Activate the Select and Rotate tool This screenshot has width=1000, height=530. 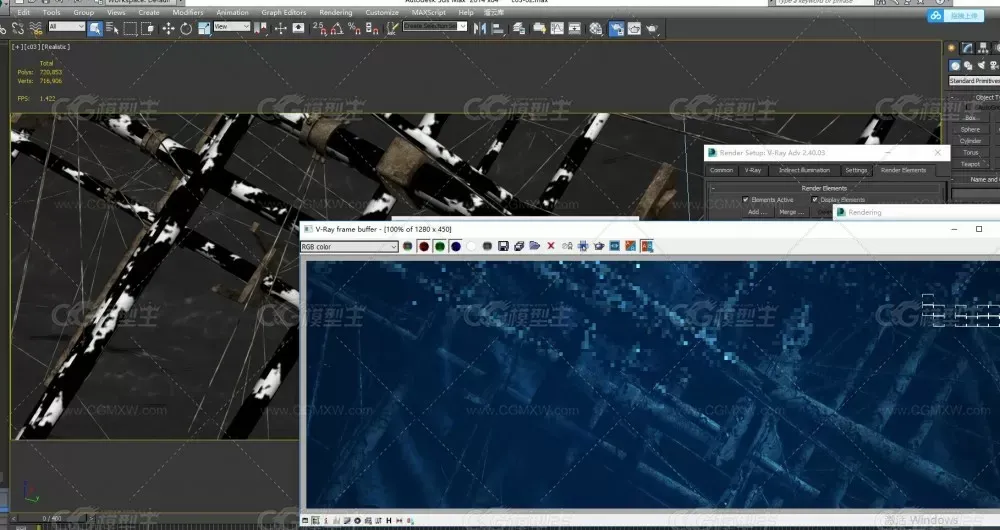pyautogui.click(x=186, y=28)
